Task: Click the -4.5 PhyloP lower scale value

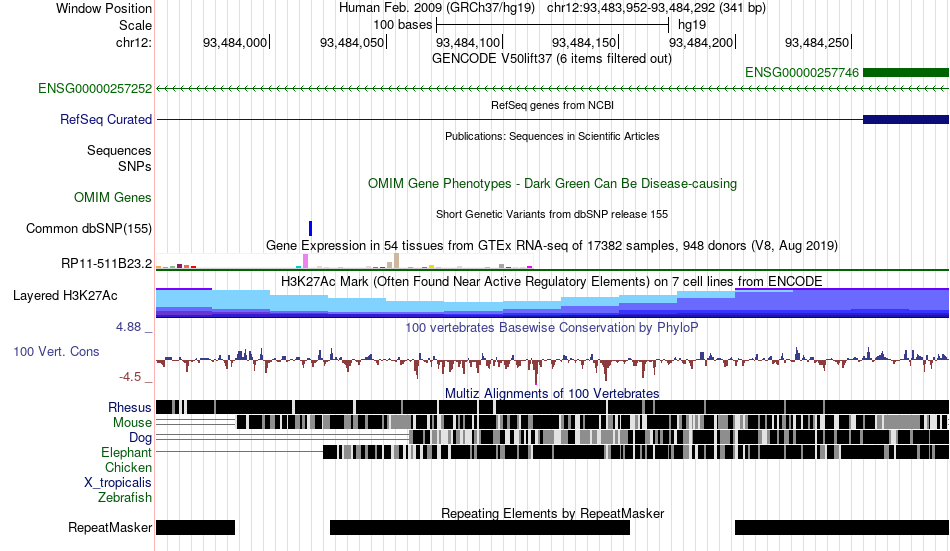Action: coord(130,377)
